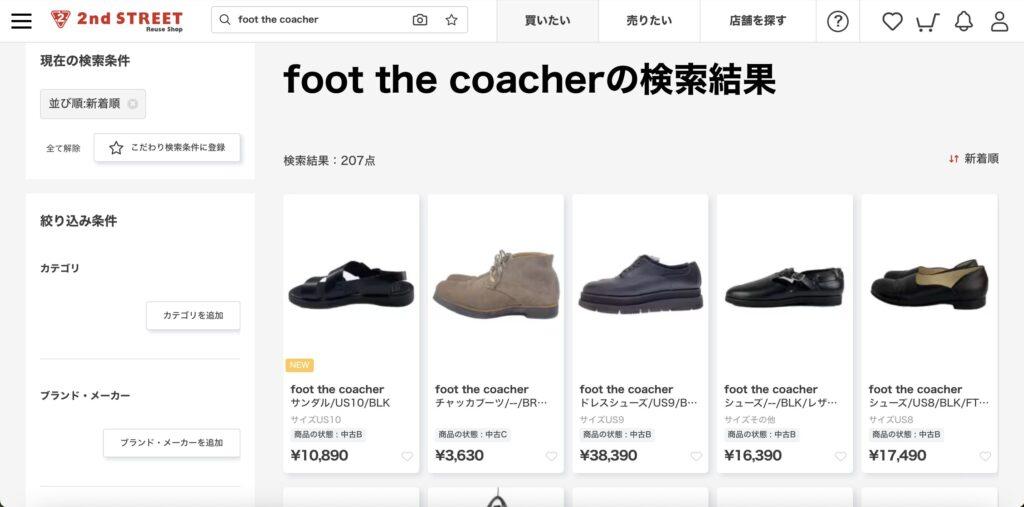Click カテゴリを追加 button

[193, 316]
